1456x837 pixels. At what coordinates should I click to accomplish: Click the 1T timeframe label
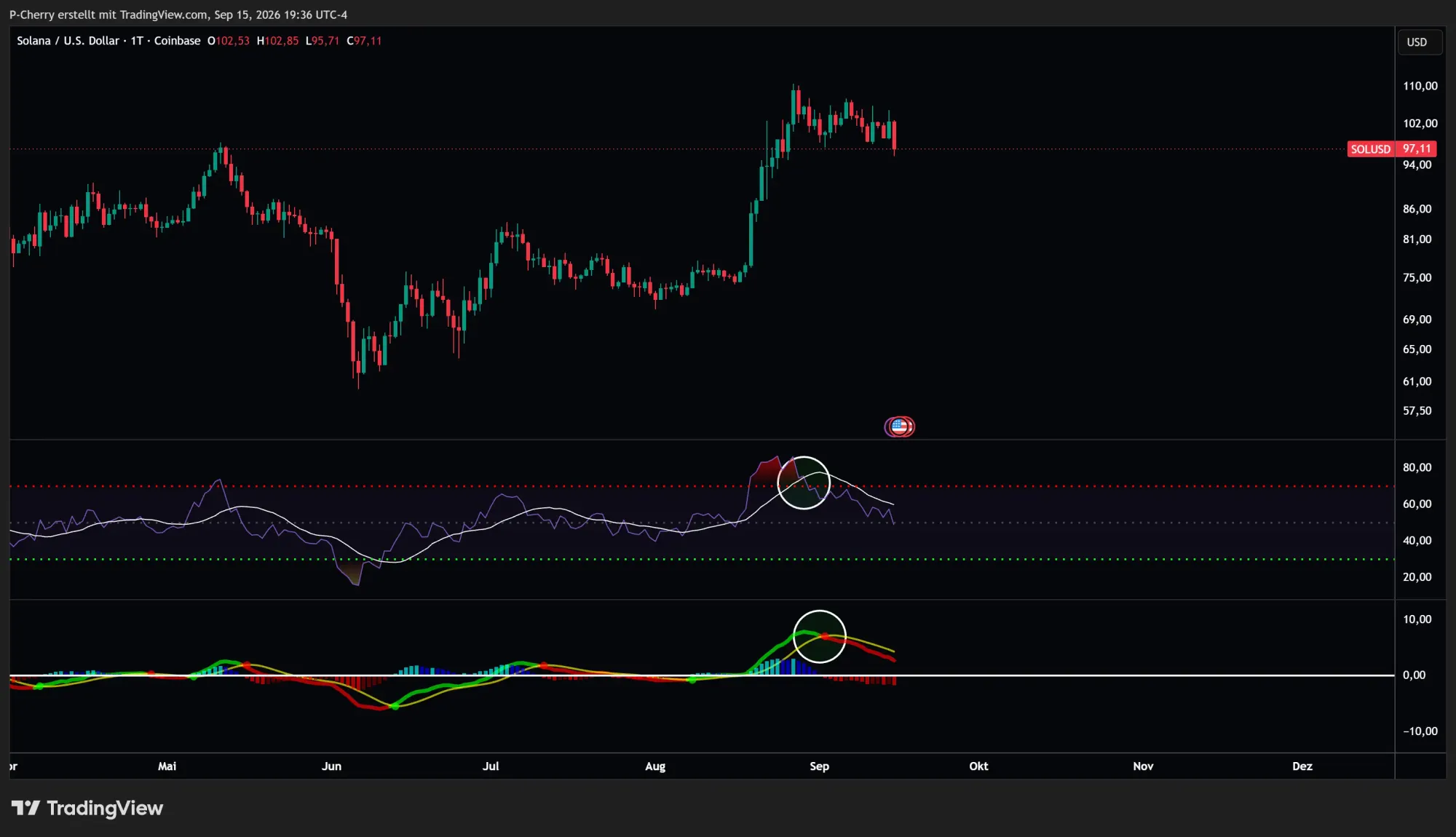point(137,41)
